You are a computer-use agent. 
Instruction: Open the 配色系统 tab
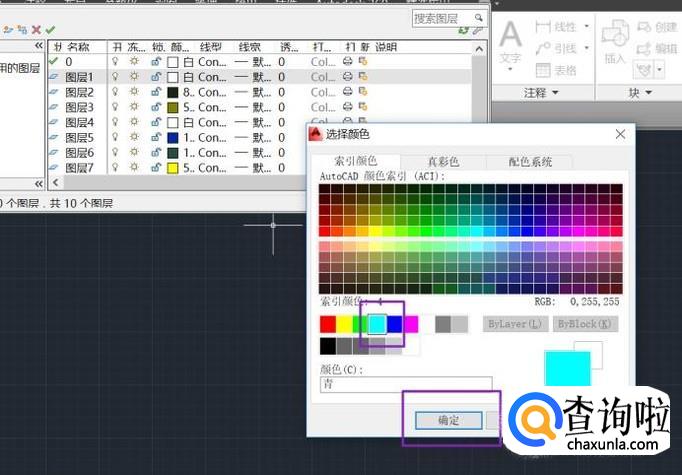click(529, 161)
